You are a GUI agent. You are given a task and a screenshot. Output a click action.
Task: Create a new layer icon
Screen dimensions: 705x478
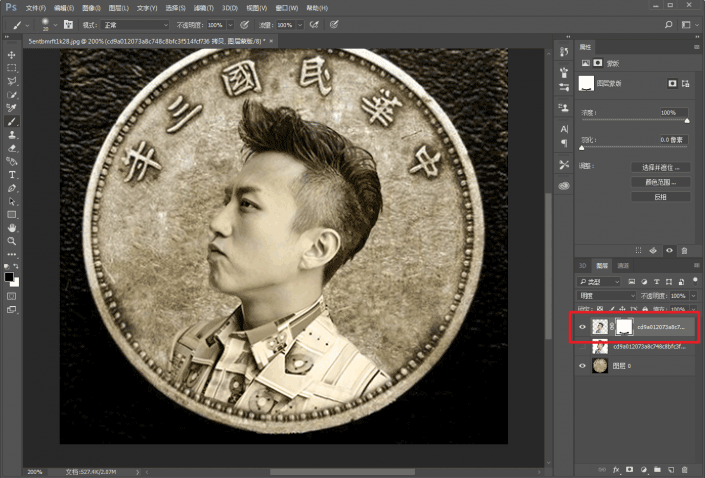[671, 469]
